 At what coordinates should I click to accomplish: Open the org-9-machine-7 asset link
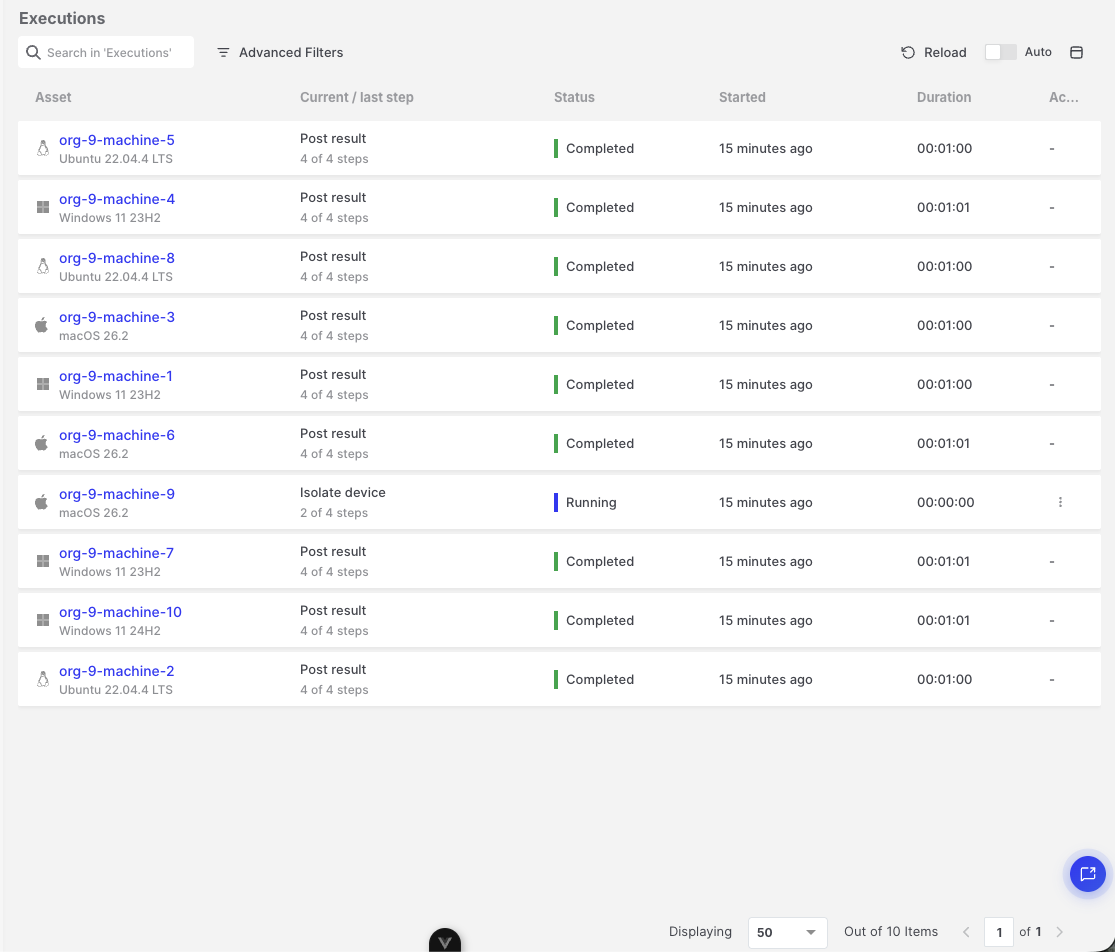tap(117, 553)
